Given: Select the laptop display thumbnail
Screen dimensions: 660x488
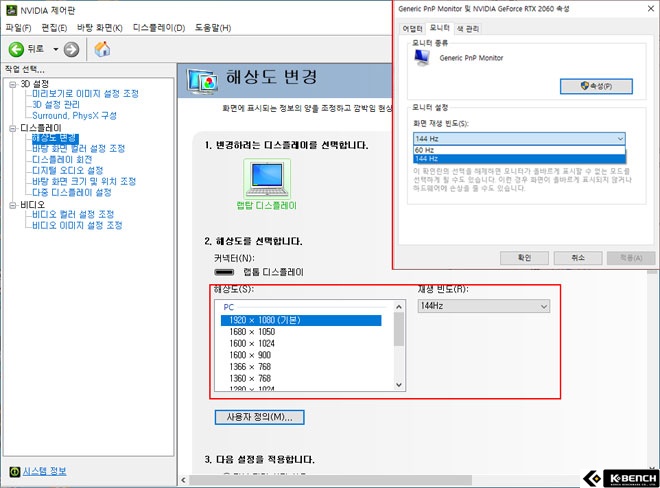Looking at the screenshot, I should [x=267, y=180].
